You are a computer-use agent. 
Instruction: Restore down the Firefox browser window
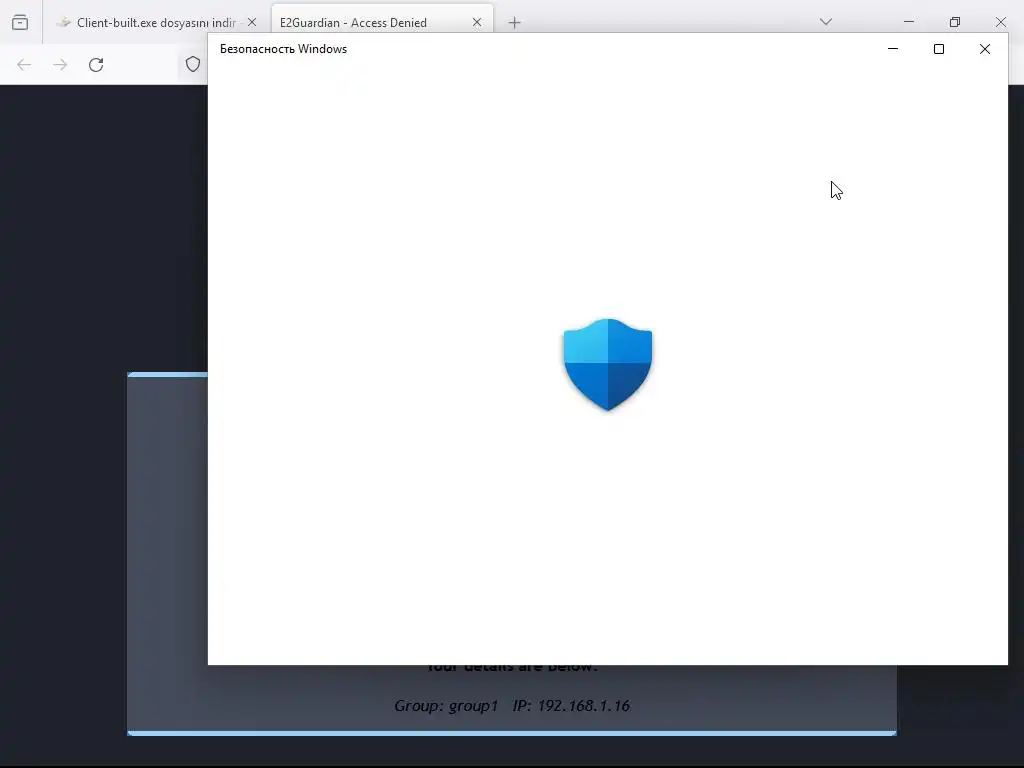955,22
